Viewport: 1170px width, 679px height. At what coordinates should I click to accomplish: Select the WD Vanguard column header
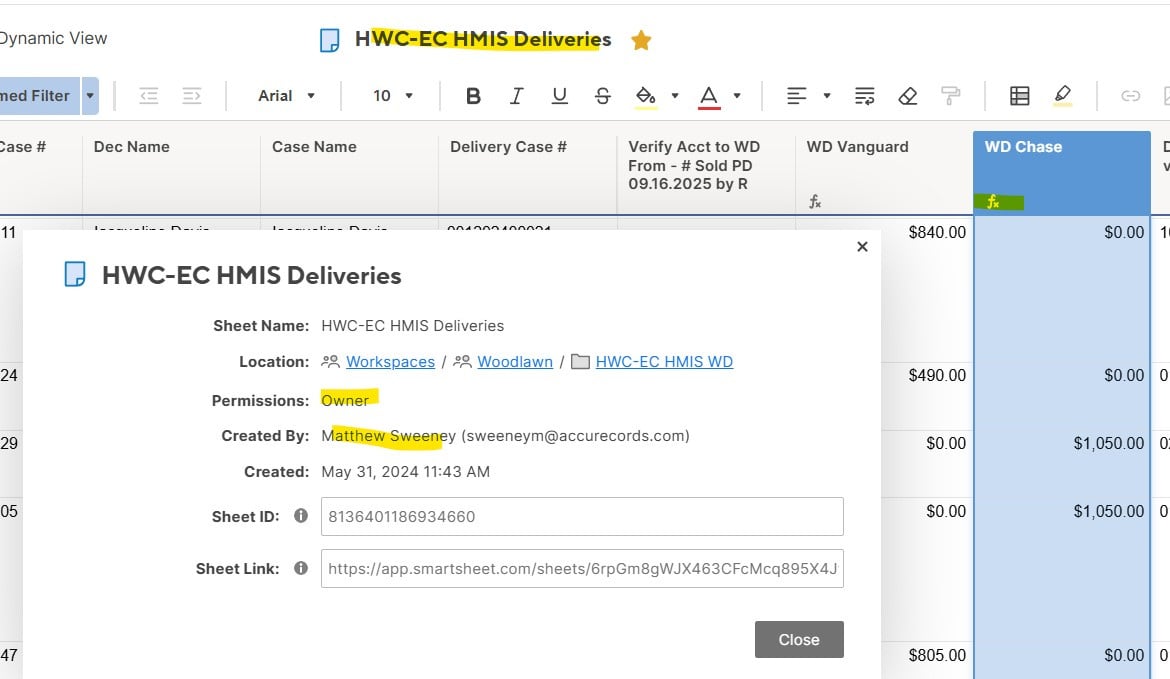883,172
